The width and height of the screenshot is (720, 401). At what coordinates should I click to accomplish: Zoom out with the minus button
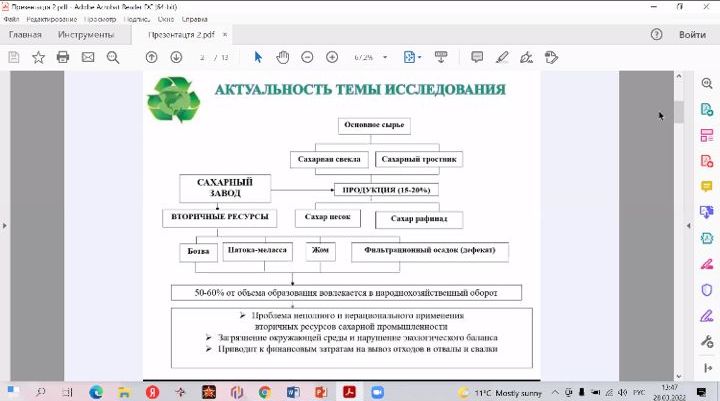307,57
